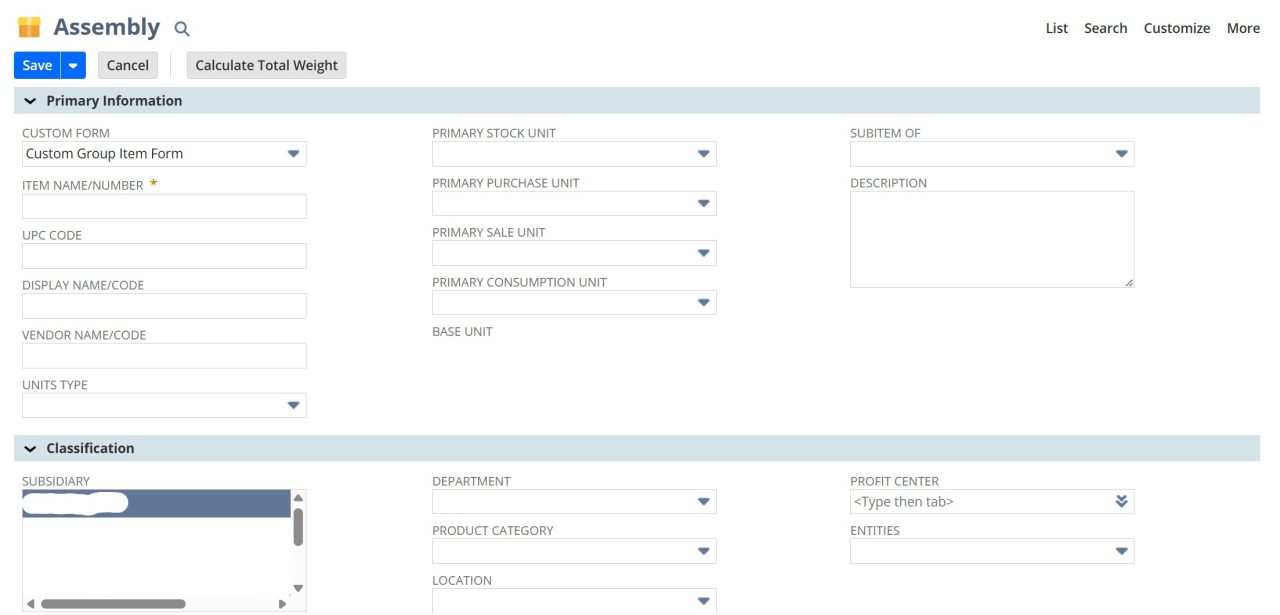
Task: Open the Primary Consumption Unit dropdown arrow
Action: 704,301
